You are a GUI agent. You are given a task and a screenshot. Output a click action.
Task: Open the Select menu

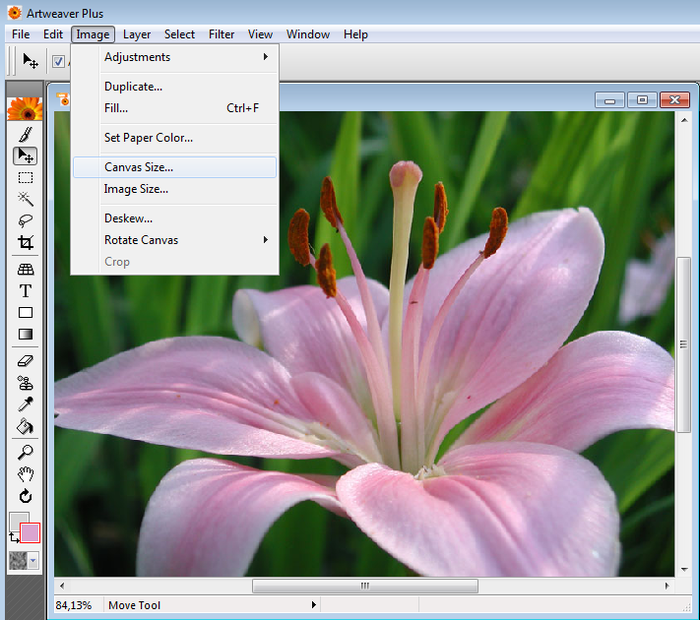[x=179, y=34]
